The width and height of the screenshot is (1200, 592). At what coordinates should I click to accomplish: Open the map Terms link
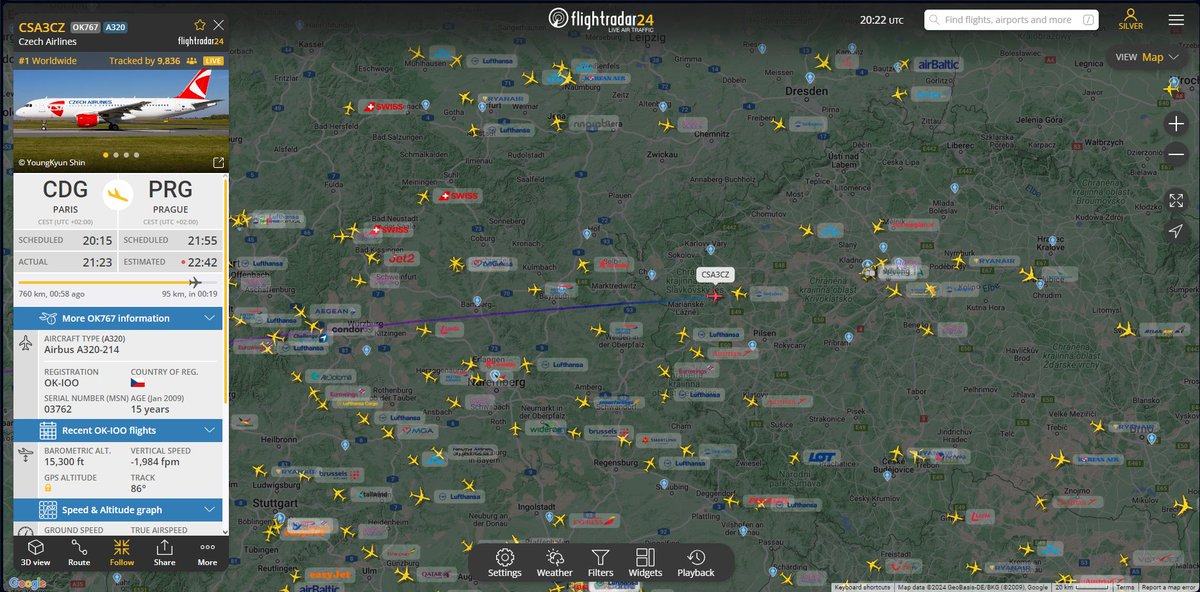pos(1126,587)
